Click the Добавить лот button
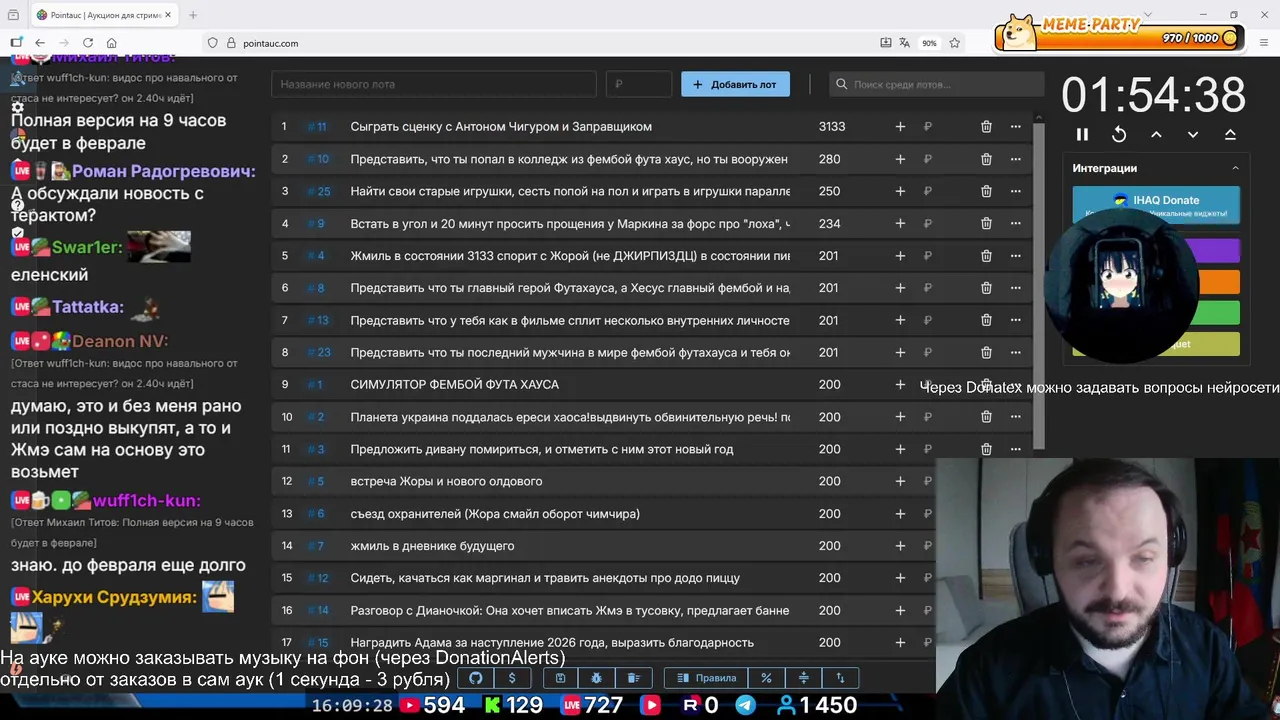Image resolution: width=1280 pixels, height=720 pixels. coord(735,85)
